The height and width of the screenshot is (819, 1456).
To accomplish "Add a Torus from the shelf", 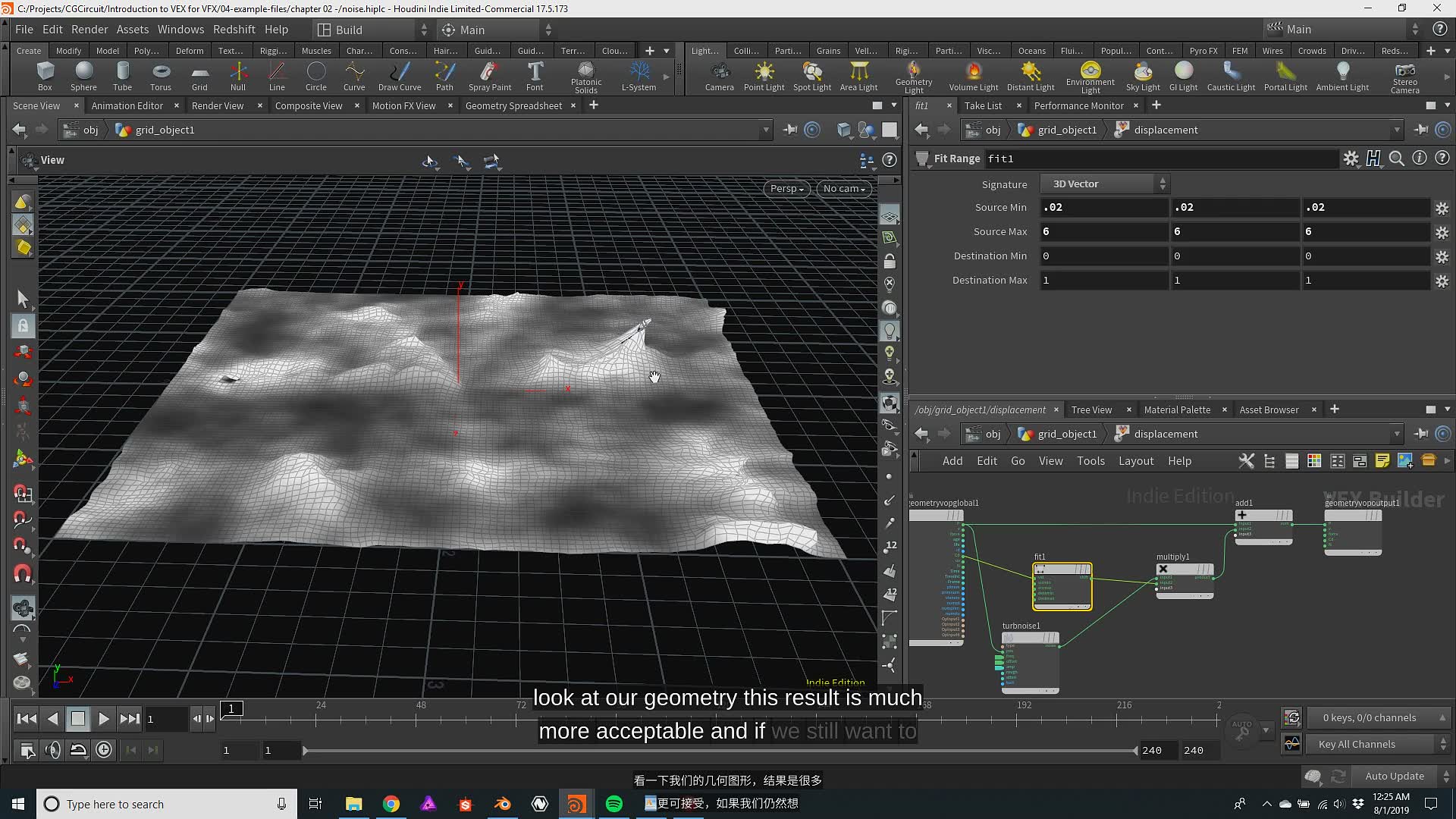I will pyautogui.click(x=161, y=77).
